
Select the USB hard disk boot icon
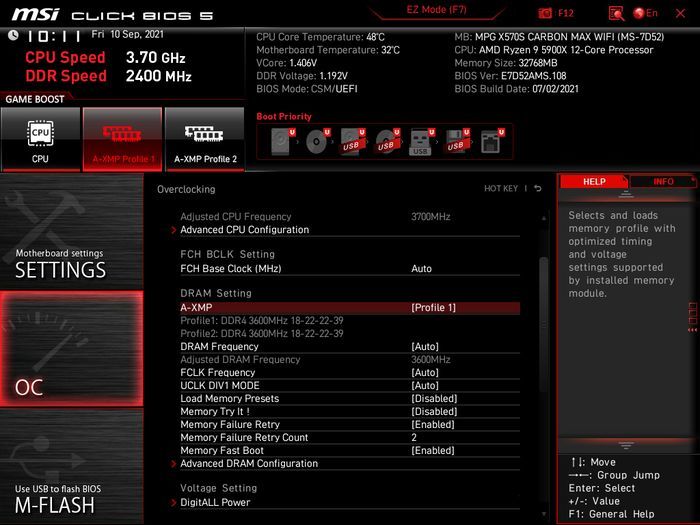click(x=353, y=142)
